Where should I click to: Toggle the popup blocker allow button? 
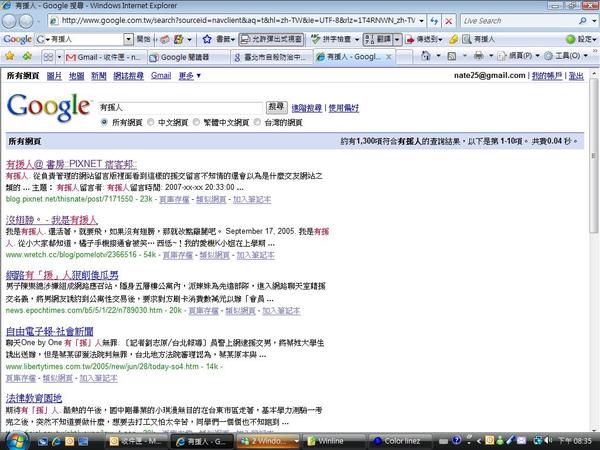click(x=272, y=39)
